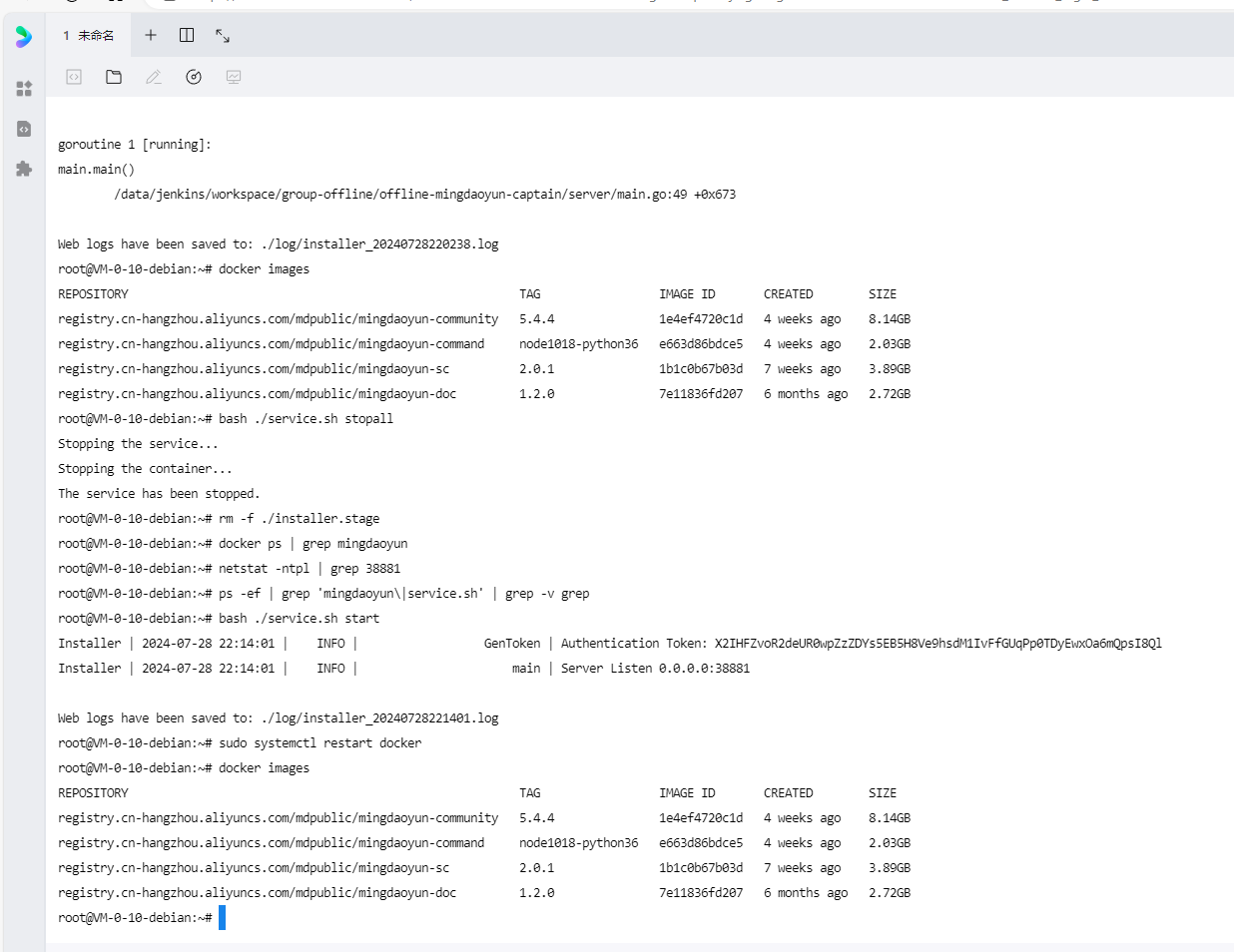Click the Authentication Token string in output
Image resolution: width=1234 pixels, height=952 pixels.
(937, 644)
